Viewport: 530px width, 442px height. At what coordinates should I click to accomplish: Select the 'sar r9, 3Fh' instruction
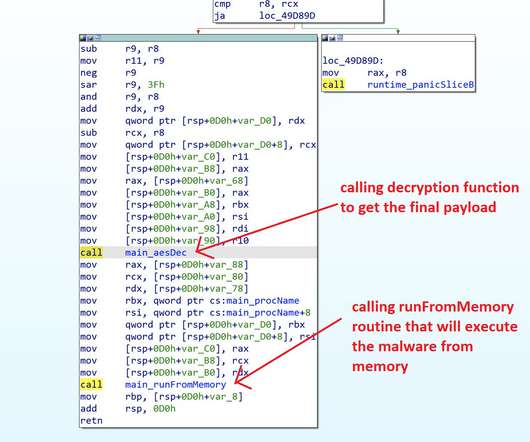tap(122, 84)
